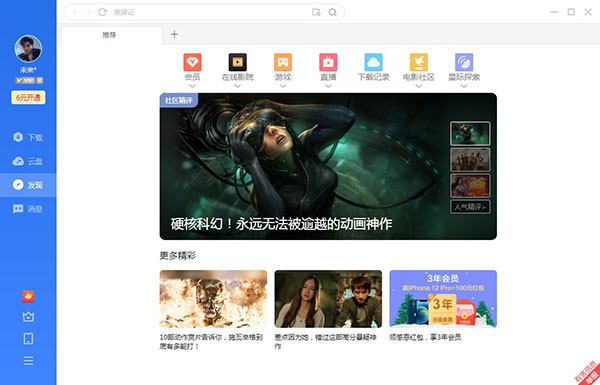This screenshot has width=600, height=385.
Task: Open the woman and man suspense thumbnail
Action: (x=328, y=299)
